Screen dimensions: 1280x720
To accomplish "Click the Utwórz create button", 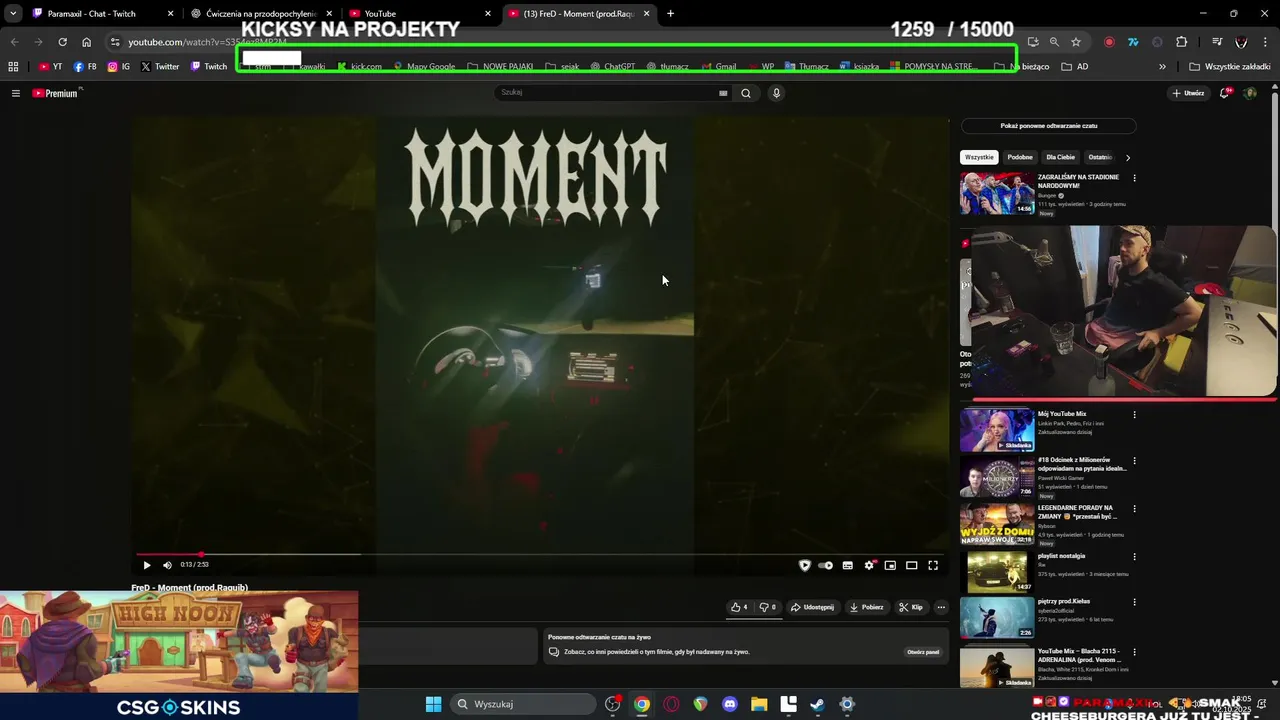I will pos(1188,93).
